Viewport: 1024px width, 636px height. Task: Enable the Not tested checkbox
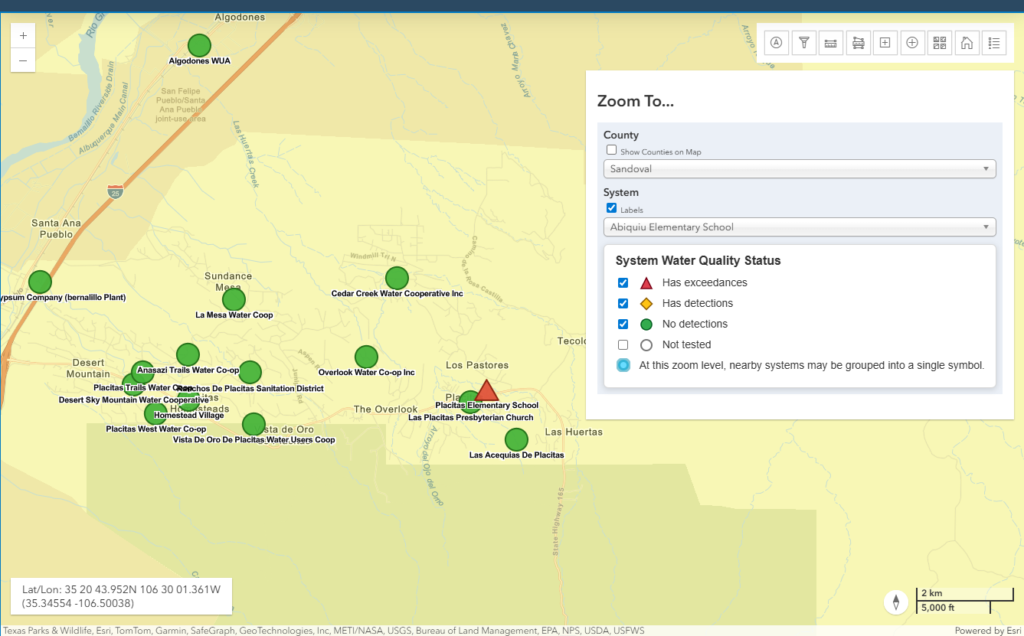pyautogui.click(x=623, y=345)
